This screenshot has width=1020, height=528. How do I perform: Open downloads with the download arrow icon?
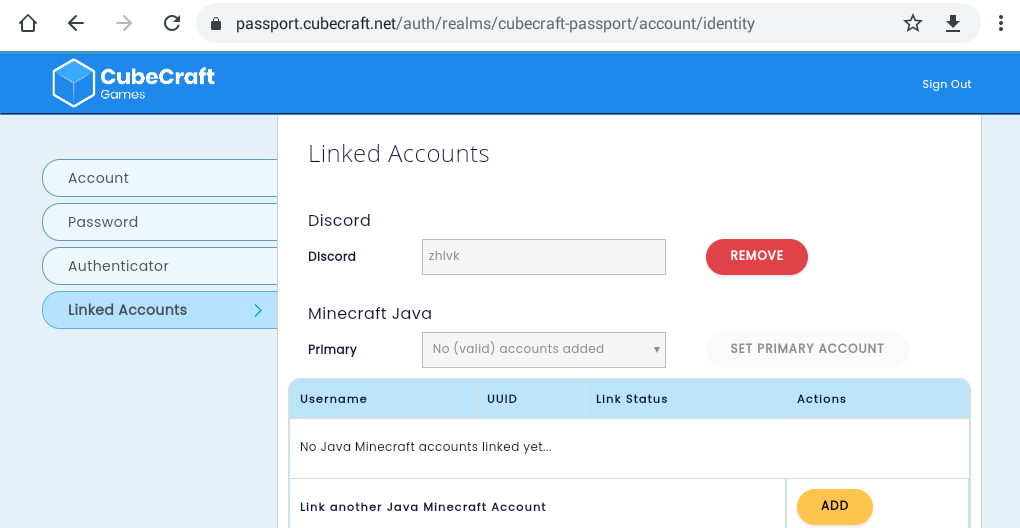[x=952, y=24]
